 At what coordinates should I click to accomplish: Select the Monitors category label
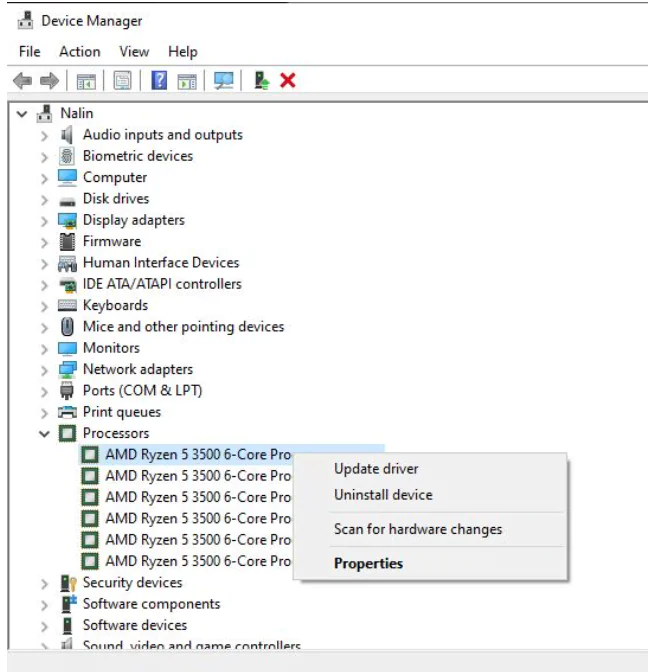[111, 348]
